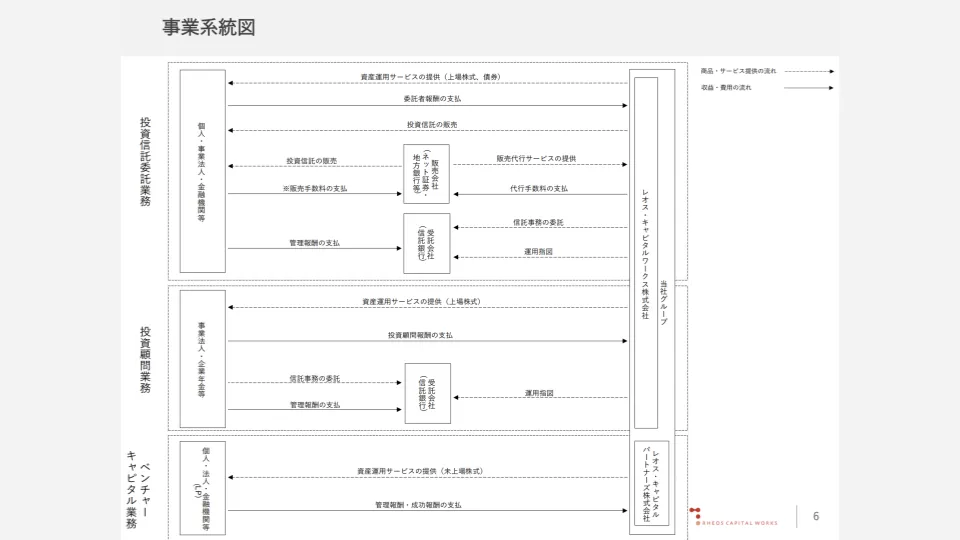Click the 委託者報酬の支払 arrow label
Image resolution: width=960 pixels, height=540 pixels.
[x=432, y=99]
